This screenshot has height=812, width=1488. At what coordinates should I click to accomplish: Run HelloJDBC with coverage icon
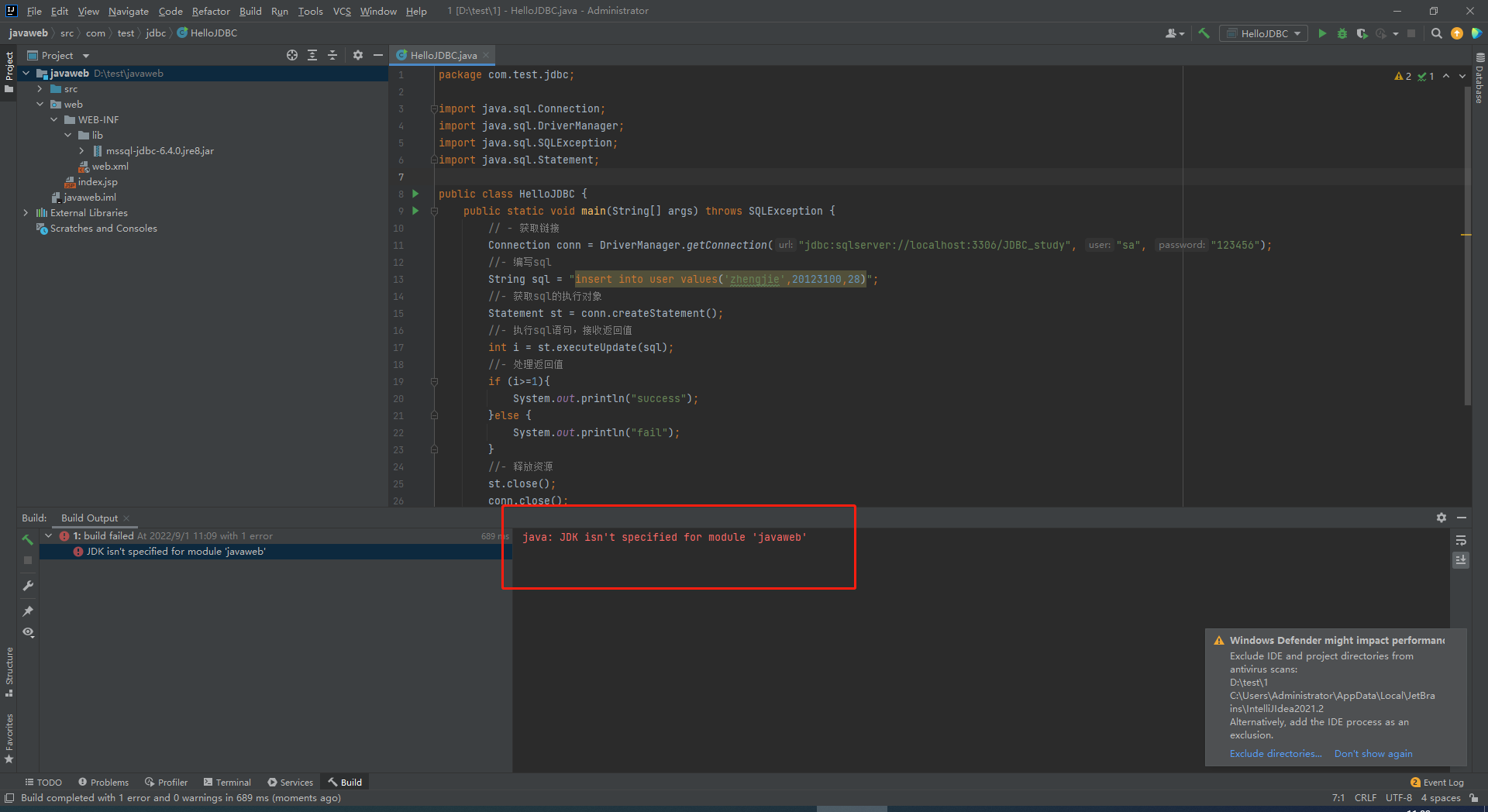tap(1362, 33)
